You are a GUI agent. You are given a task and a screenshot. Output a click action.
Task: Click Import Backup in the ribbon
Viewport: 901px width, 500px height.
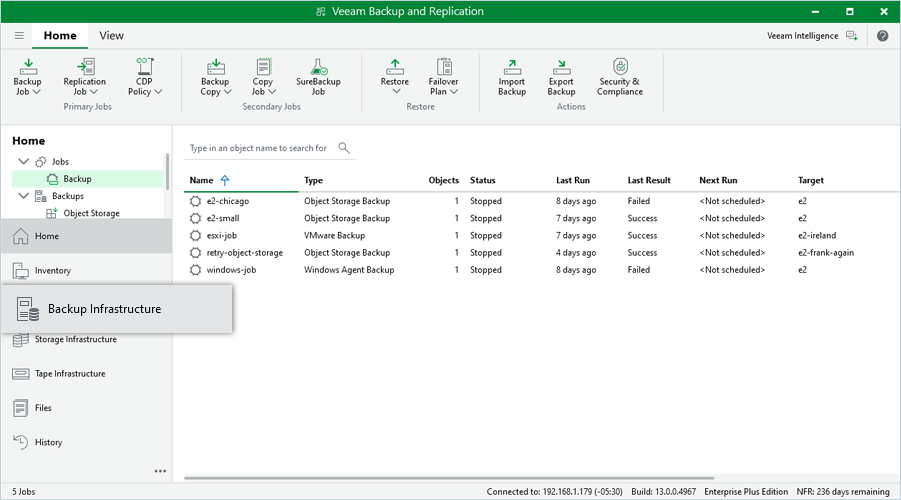point(512,76)
